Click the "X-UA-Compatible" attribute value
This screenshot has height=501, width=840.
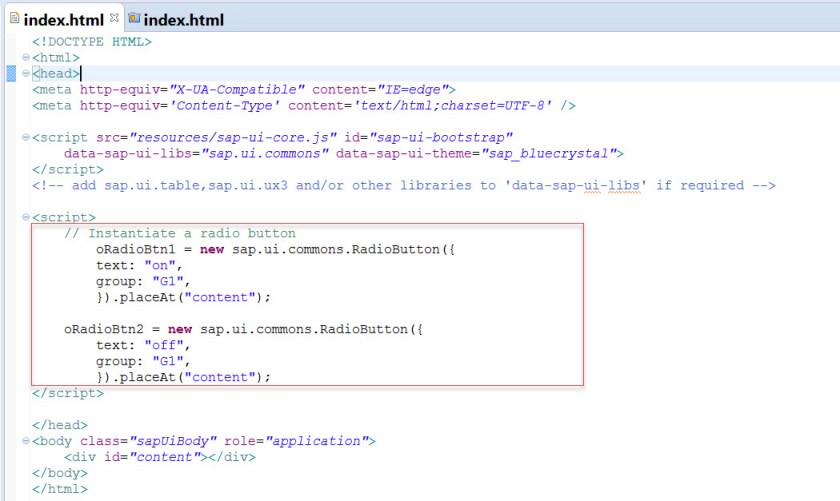click(x=237, y=89)
